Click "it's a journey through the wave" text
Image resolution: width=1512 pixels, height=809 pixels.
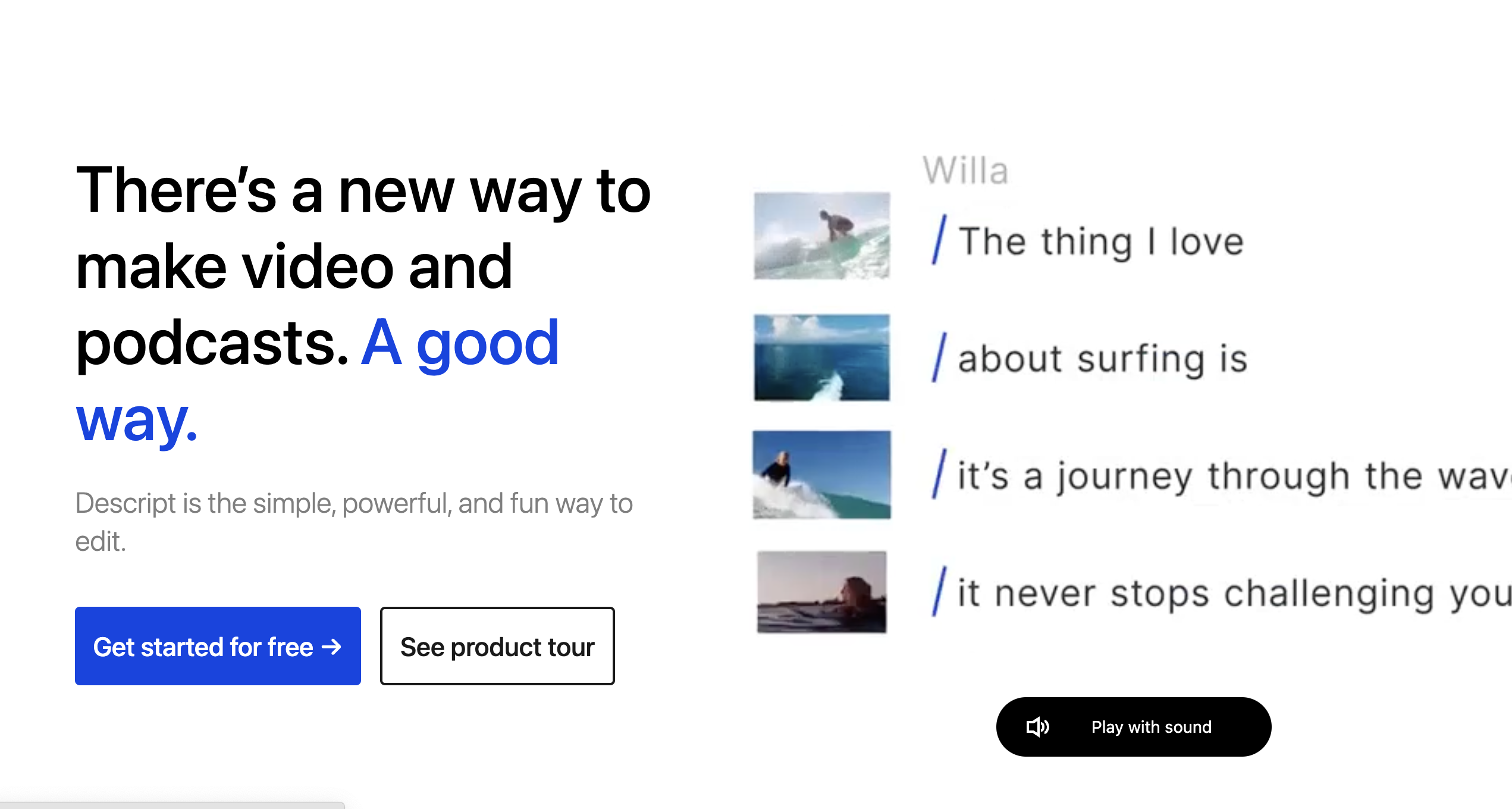[x=1231, y=476]
